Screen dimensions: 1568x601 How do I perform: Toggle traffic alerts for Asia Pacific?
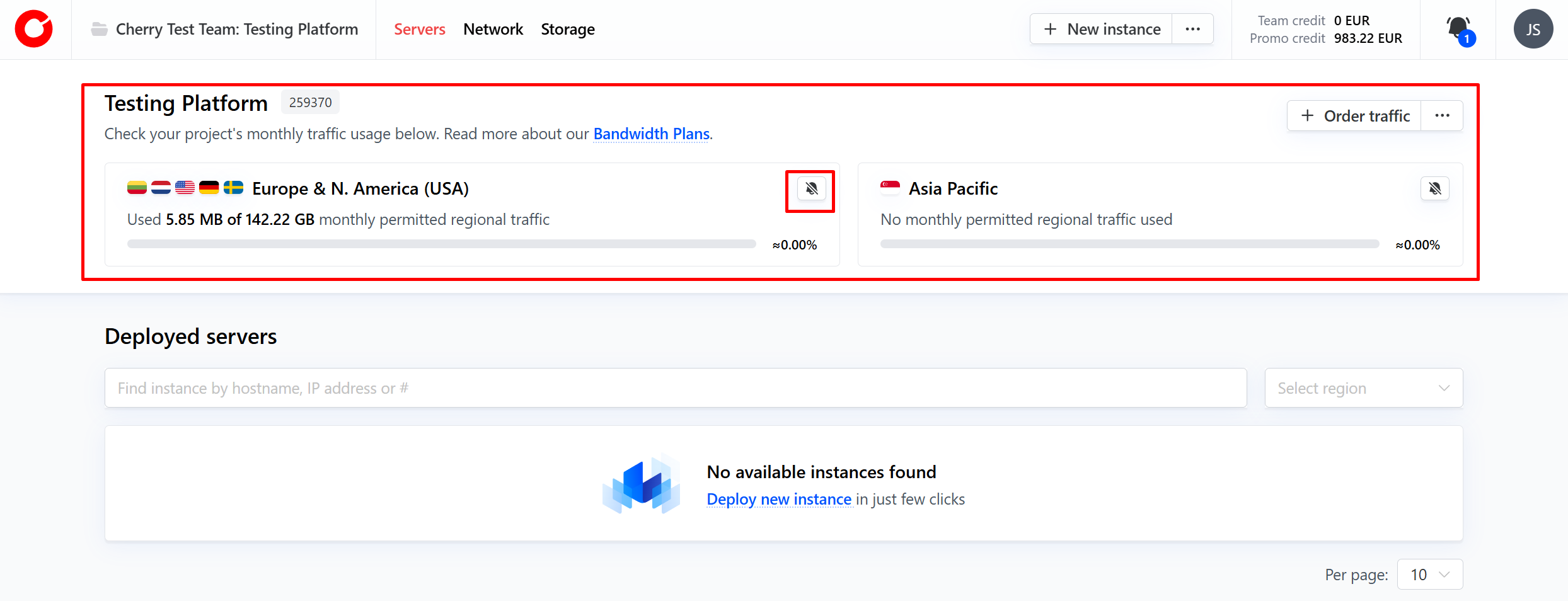1434,188
